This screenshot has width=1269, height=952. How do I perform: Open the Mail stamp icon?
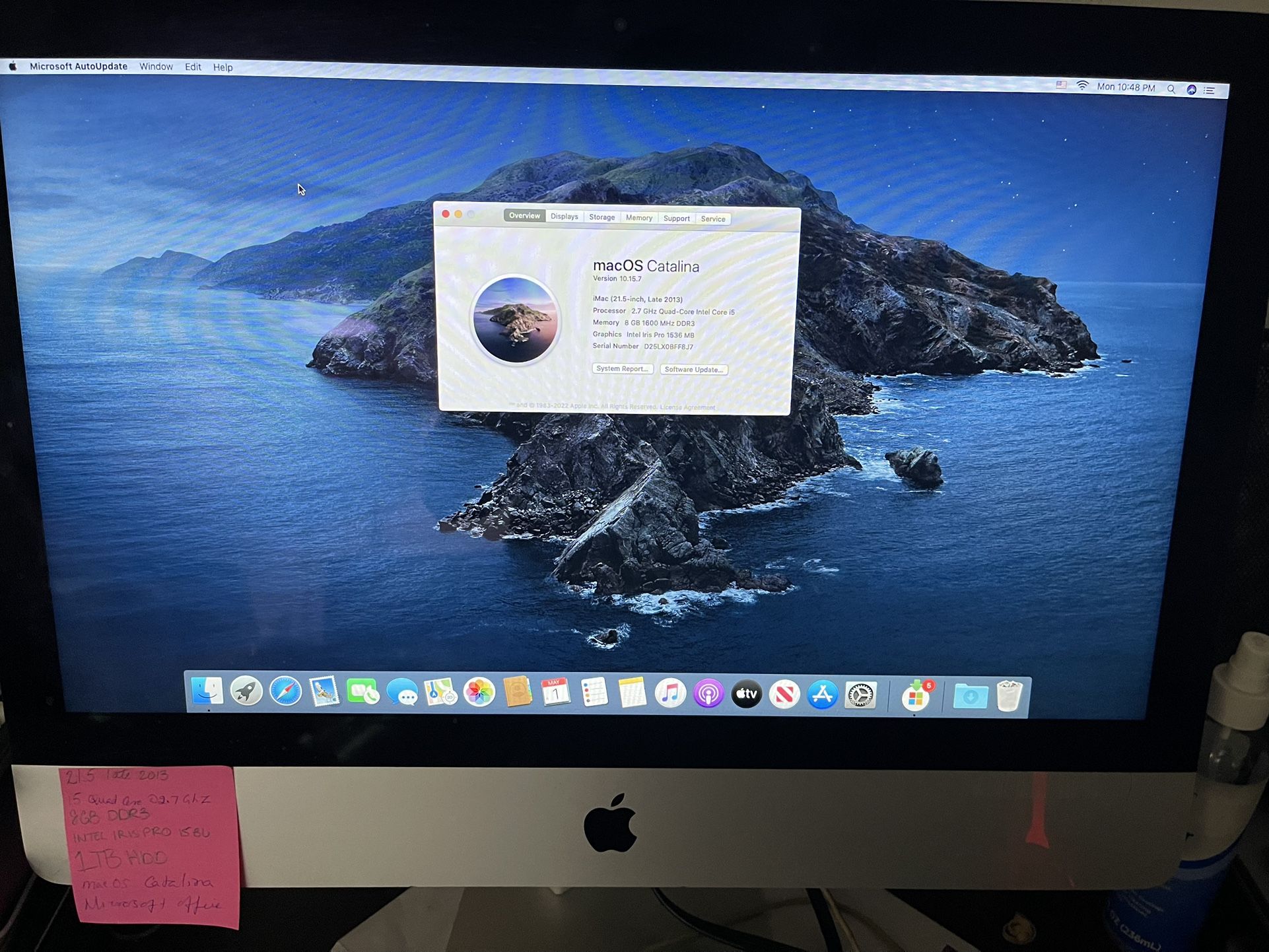click(324, 692)
